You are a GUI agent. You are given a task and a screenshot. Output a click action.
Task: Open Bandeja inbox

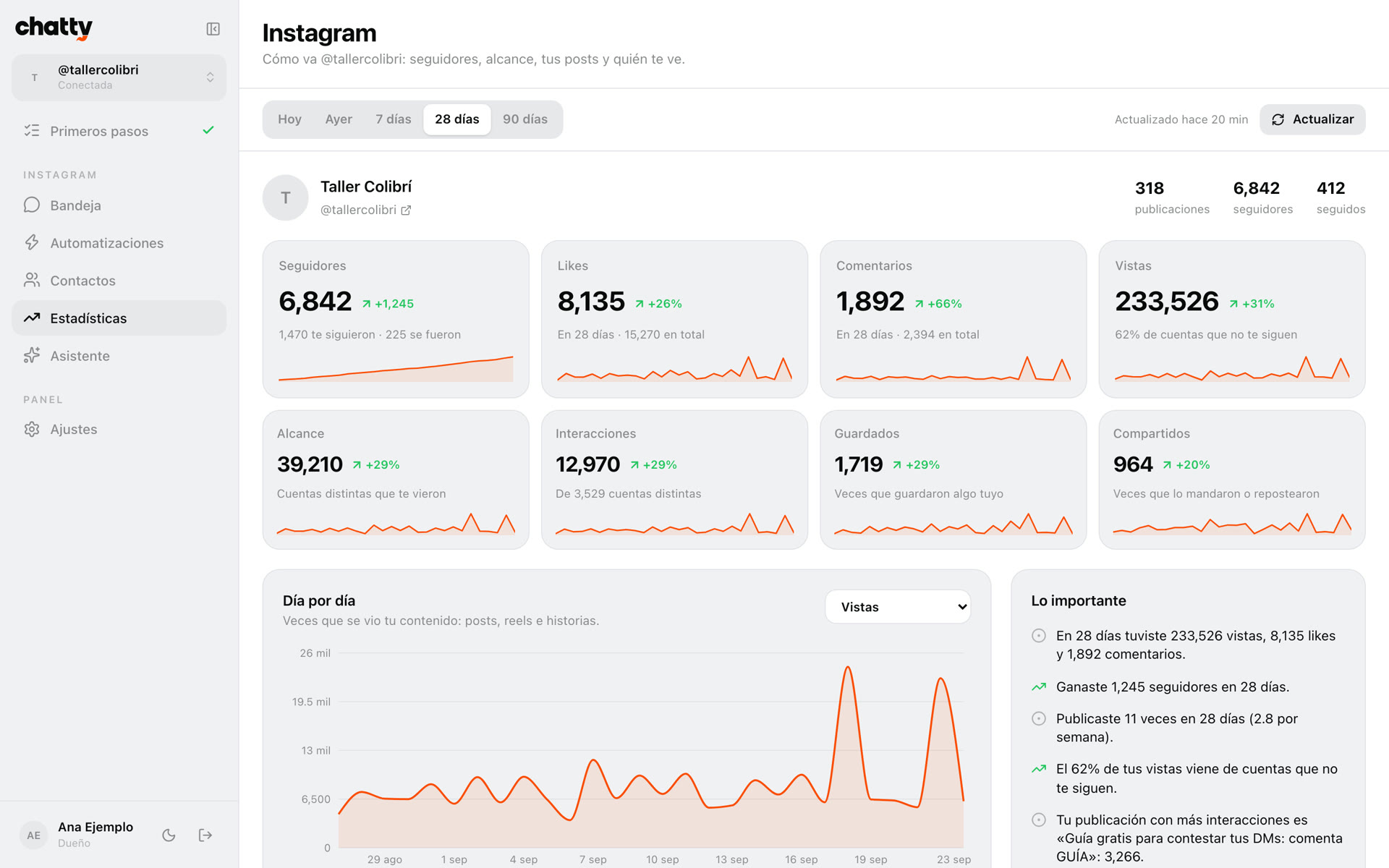[119, 205]
